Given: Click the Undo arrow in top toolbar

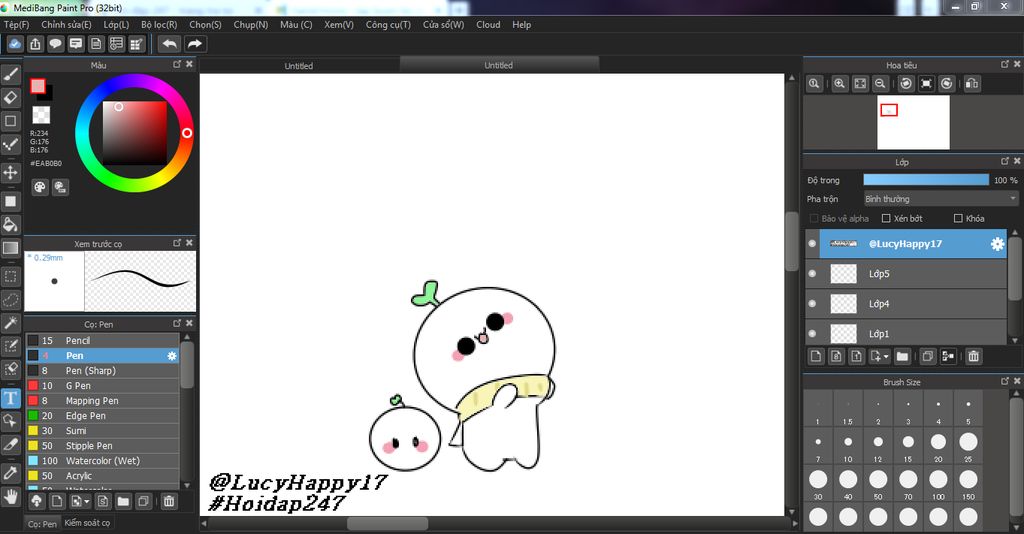Looking at the screenshot, I should pos(170,44).
